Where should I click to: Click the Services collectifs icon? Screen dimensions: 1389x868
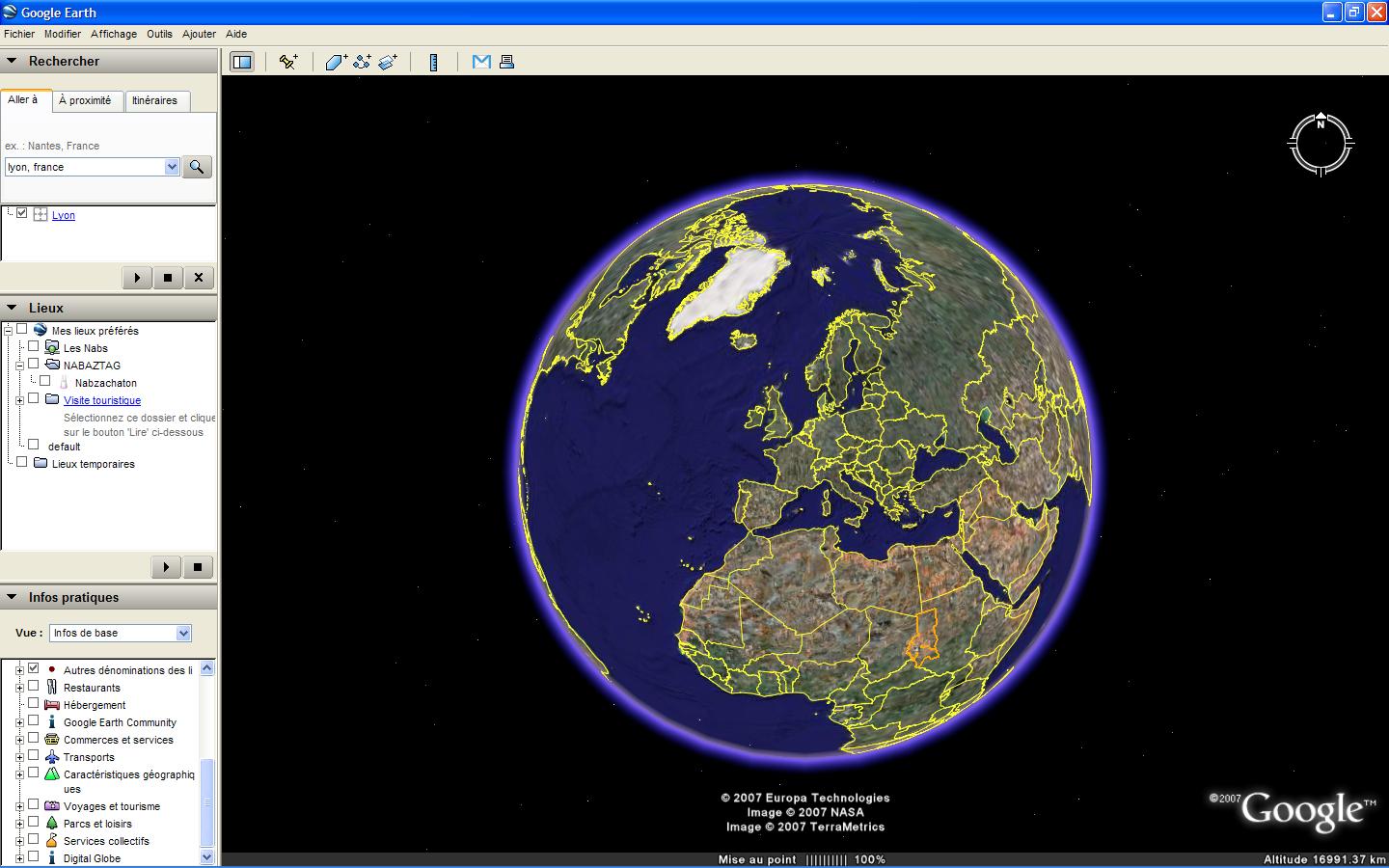52,841
